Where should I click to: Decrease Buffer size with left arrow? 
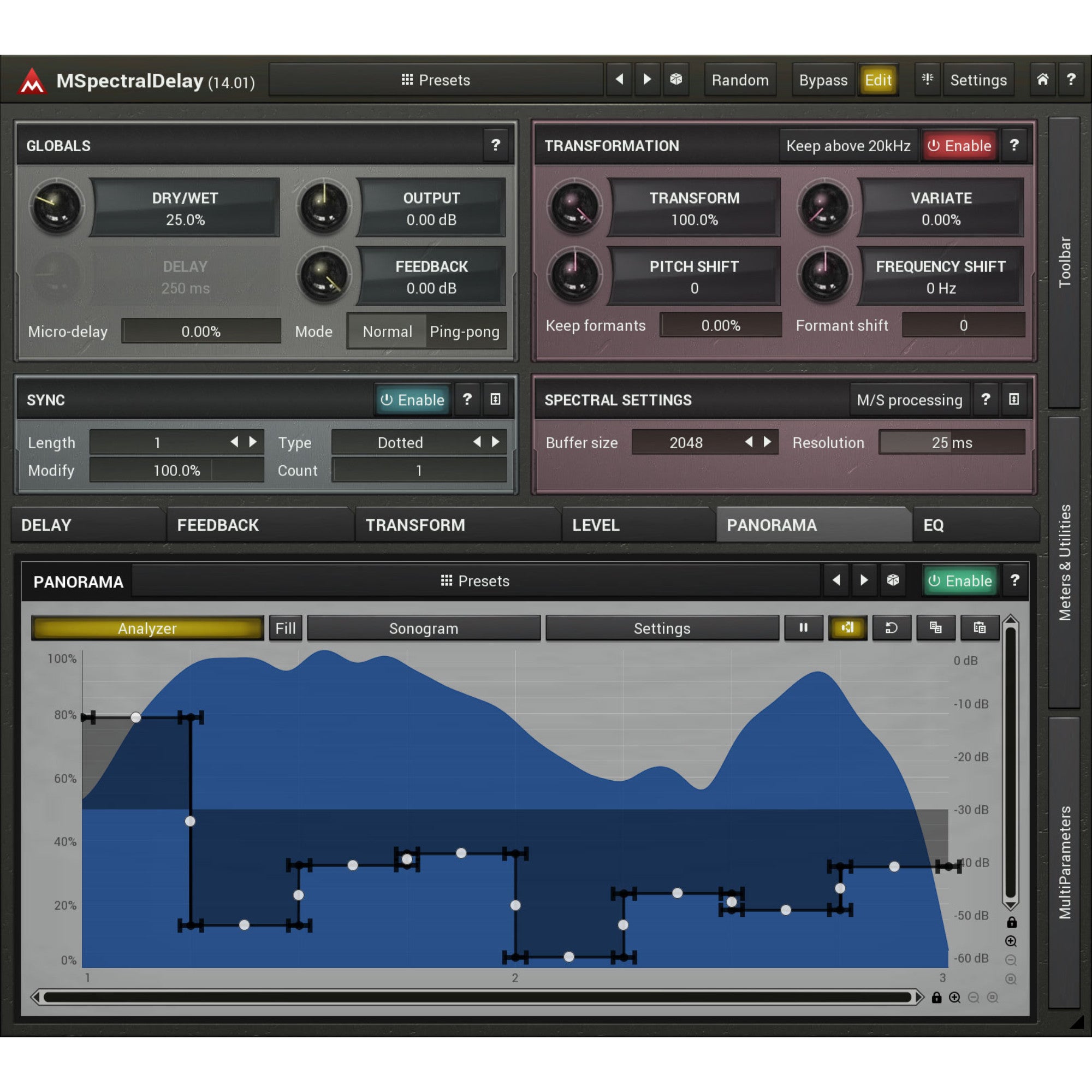tap(749, 442)
